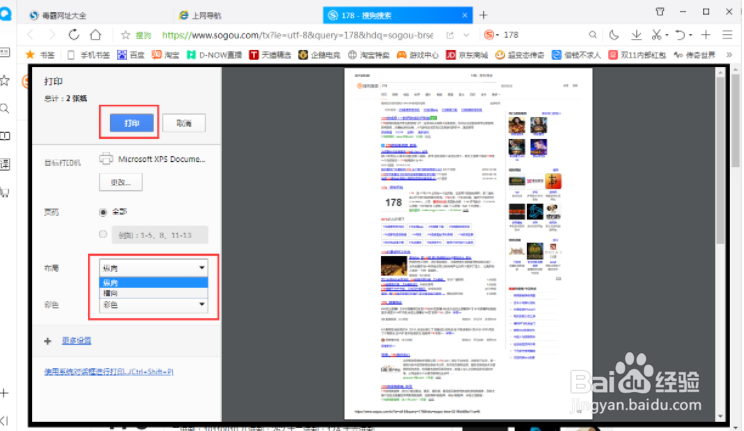Click the preview pane scroll down arrow
Screen dimensions: 744x431
[x=720, y=416]
